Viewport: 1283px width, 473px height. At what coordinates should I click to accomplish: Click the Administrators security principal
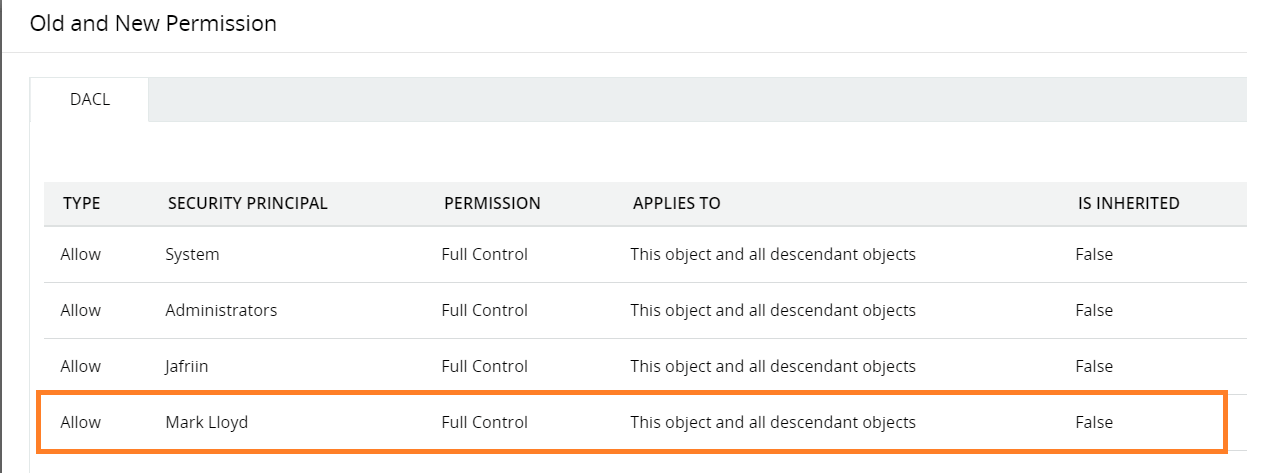pos(221,310)
